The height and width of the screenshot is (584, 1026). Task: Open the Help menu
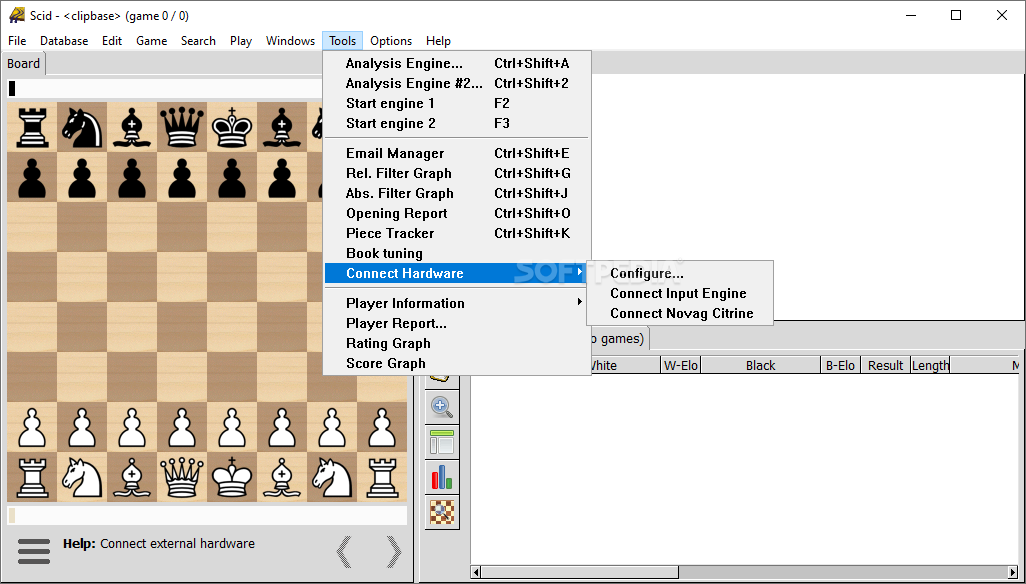[438, 41]
